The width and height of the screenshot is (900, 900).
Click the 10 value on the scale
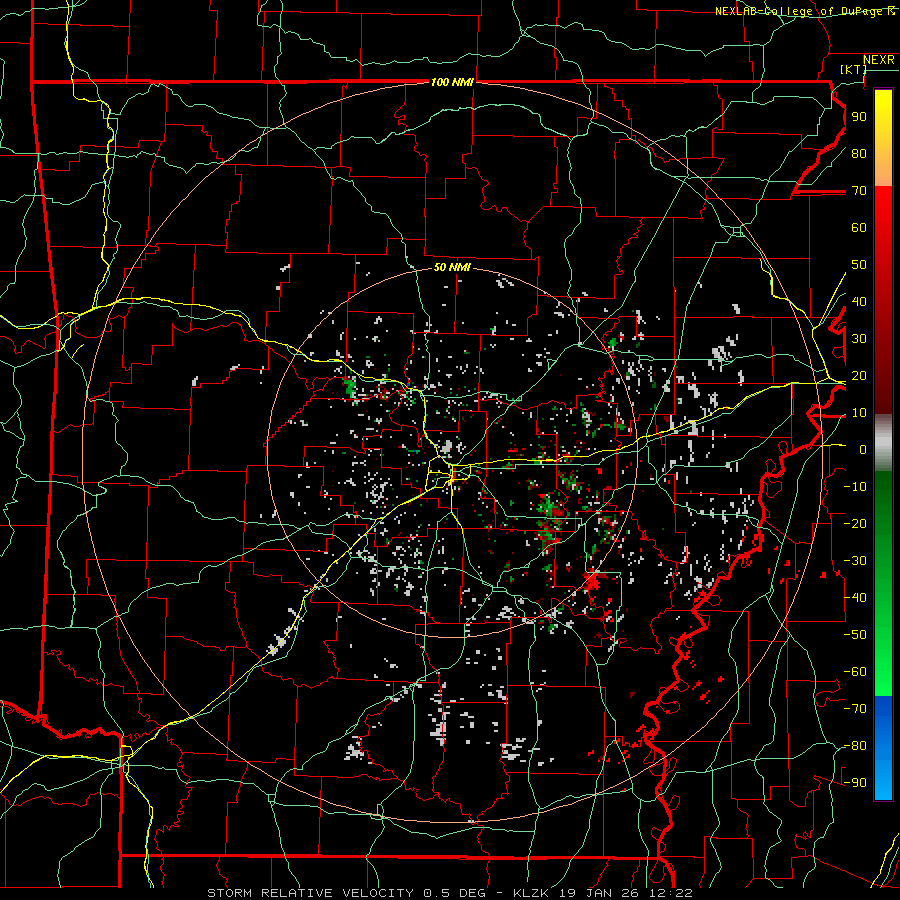[859, 413]
